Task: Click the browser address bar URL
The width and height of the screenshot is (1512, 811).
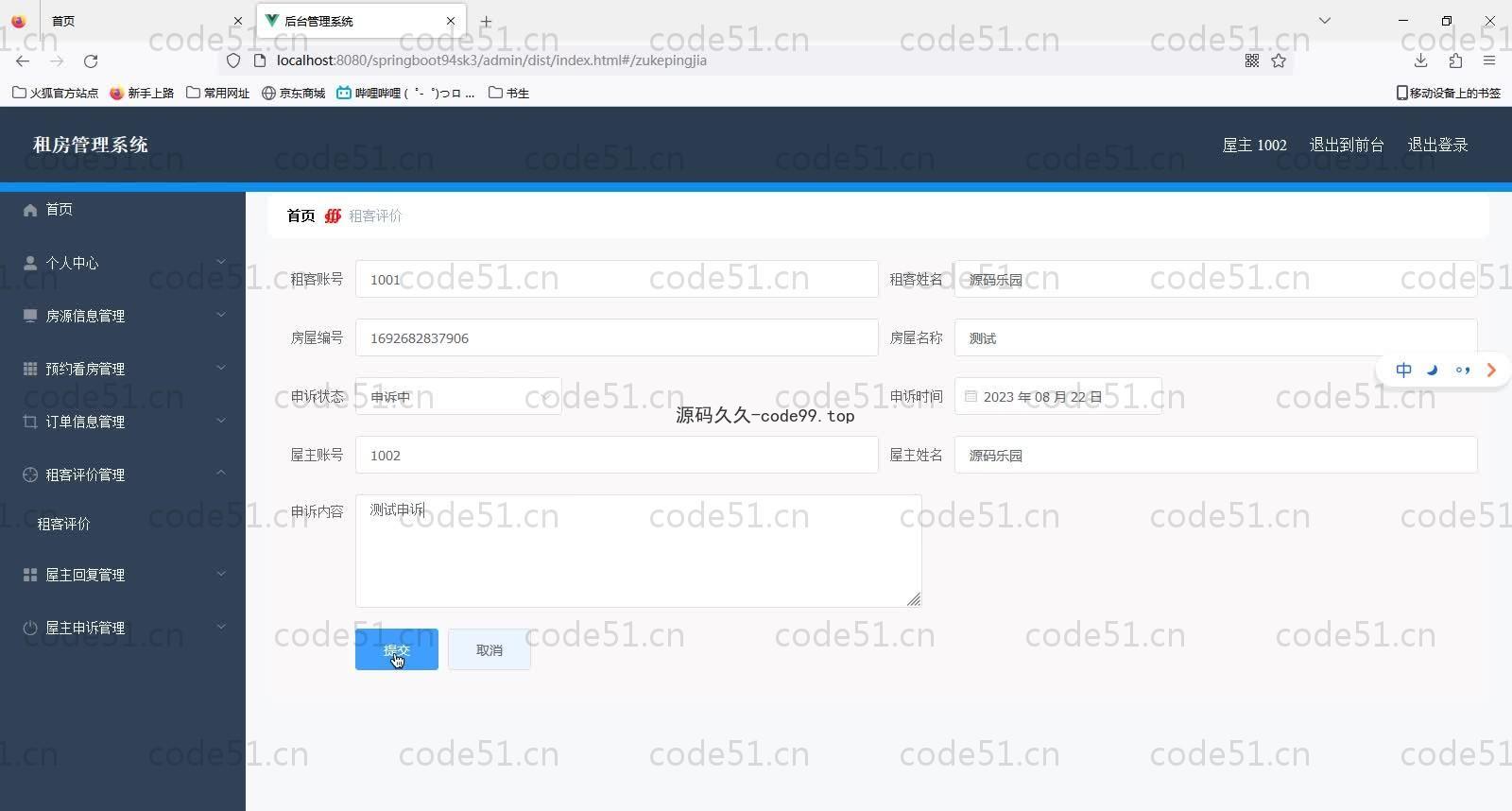Action: (x=491, y=60)
